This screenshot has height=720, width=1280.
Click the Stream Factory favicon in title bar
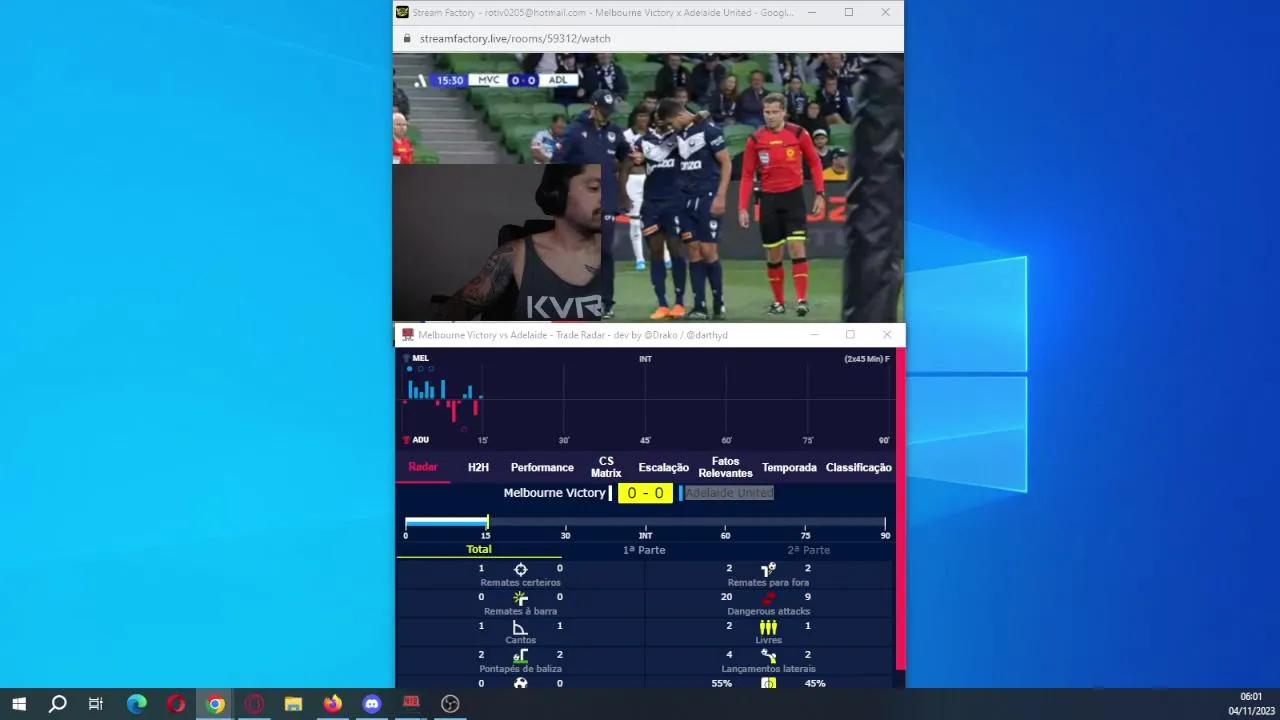coord(403,12)
